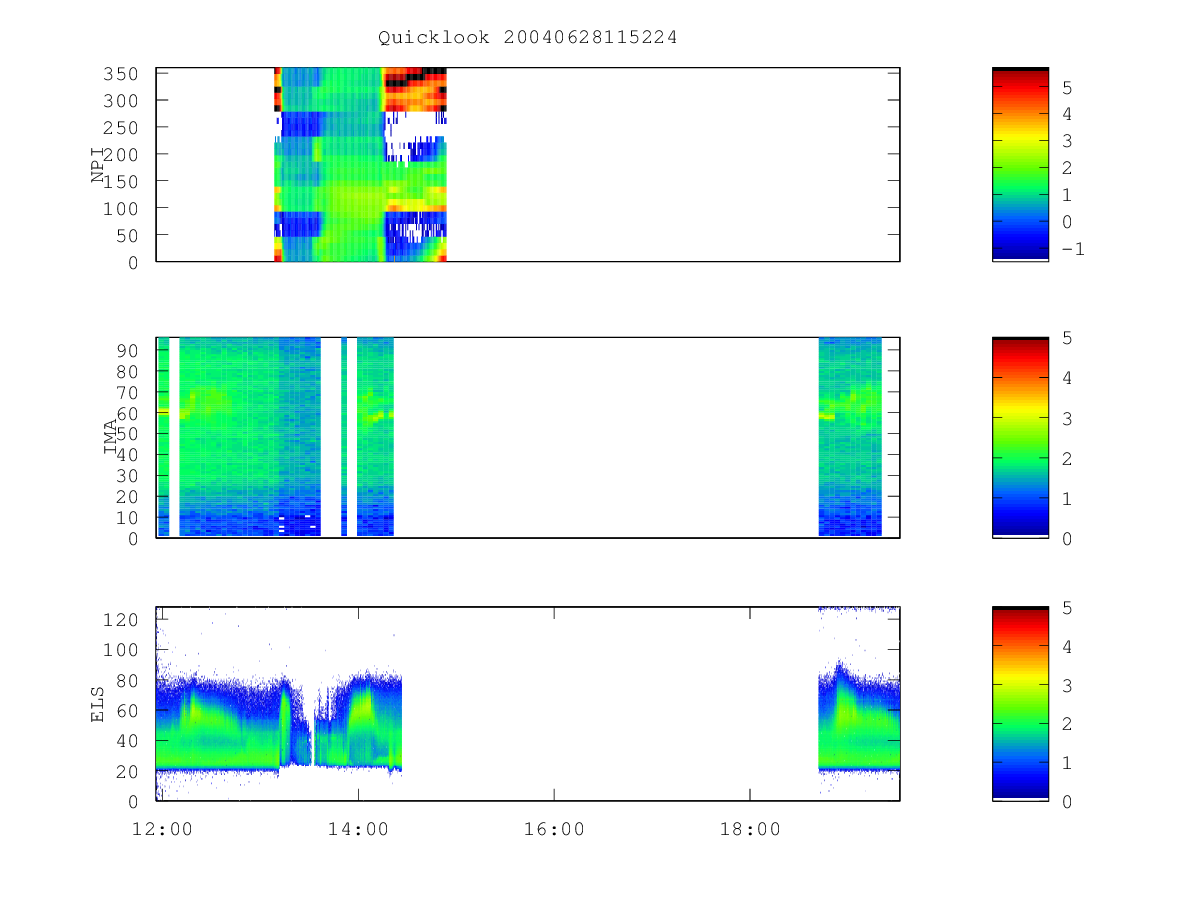Click the ELS axis label
The height and width of the screenshot is (900, 1200).
[98, 704]
